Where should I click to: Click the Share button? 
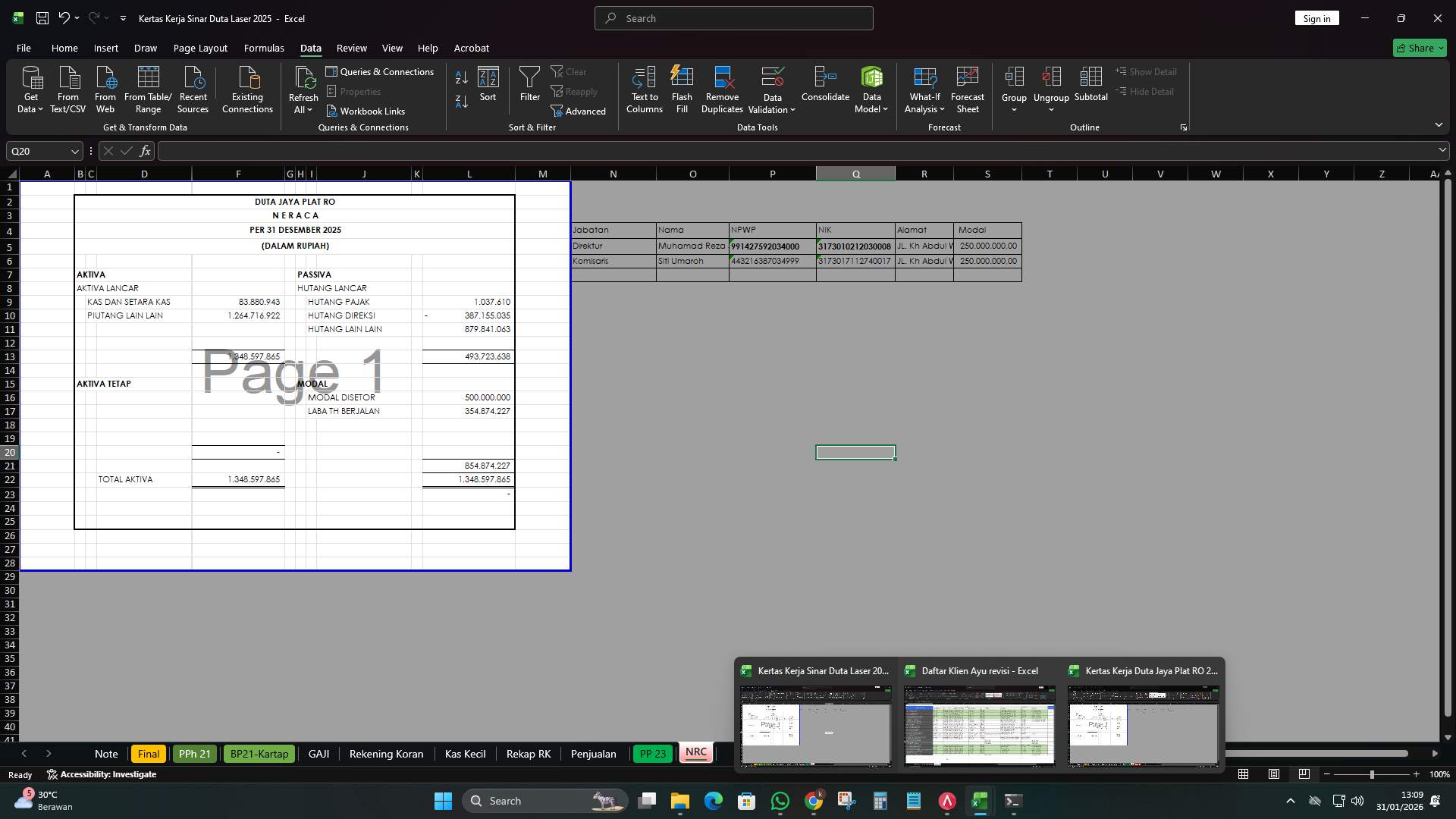point(1419,48)
